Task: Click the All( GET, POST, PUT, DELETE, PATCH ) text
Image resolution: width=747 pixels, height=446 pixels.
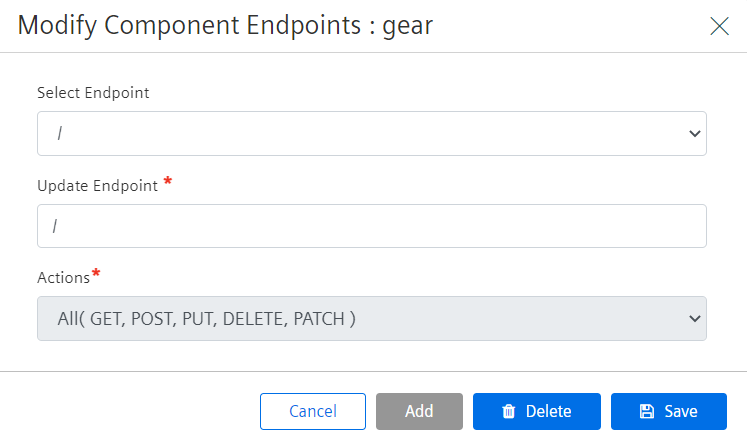Action: click(206, 319)
